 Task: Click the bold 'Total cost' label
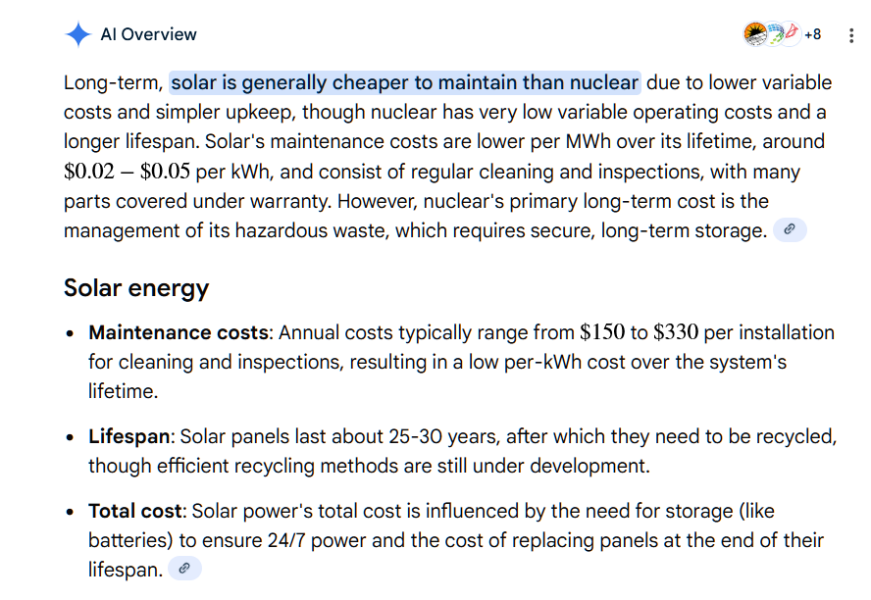point(135,511)
